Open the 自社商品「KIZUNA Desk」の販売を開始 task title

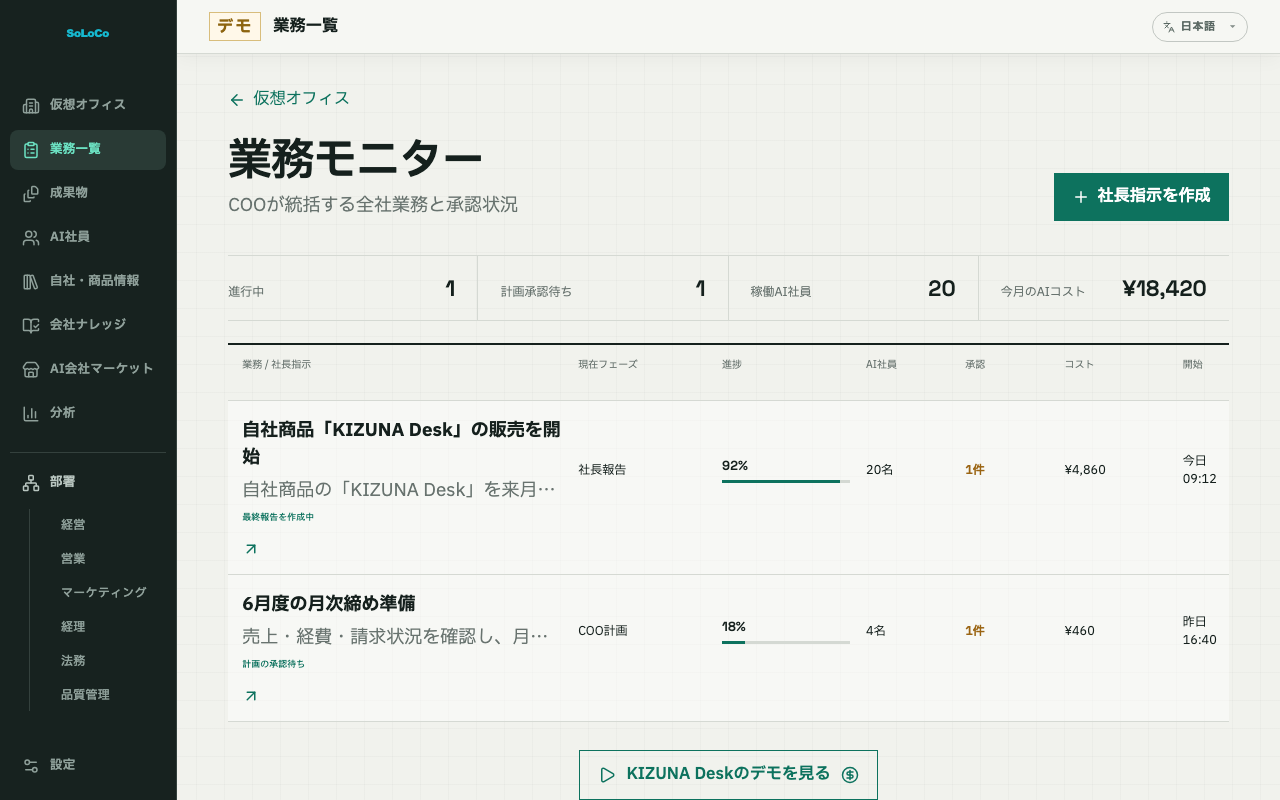click(x=401, y=443)
